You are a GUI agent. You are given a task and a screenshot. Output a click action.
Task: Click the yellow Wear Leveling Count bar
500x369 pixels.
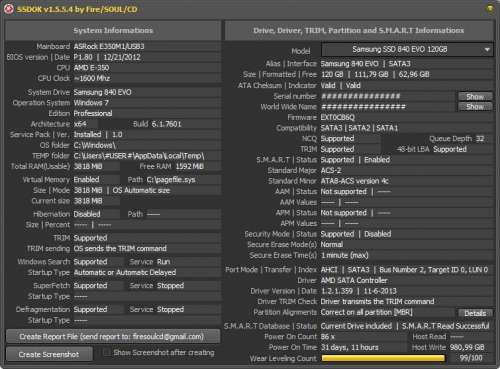[x=383, y=358]
